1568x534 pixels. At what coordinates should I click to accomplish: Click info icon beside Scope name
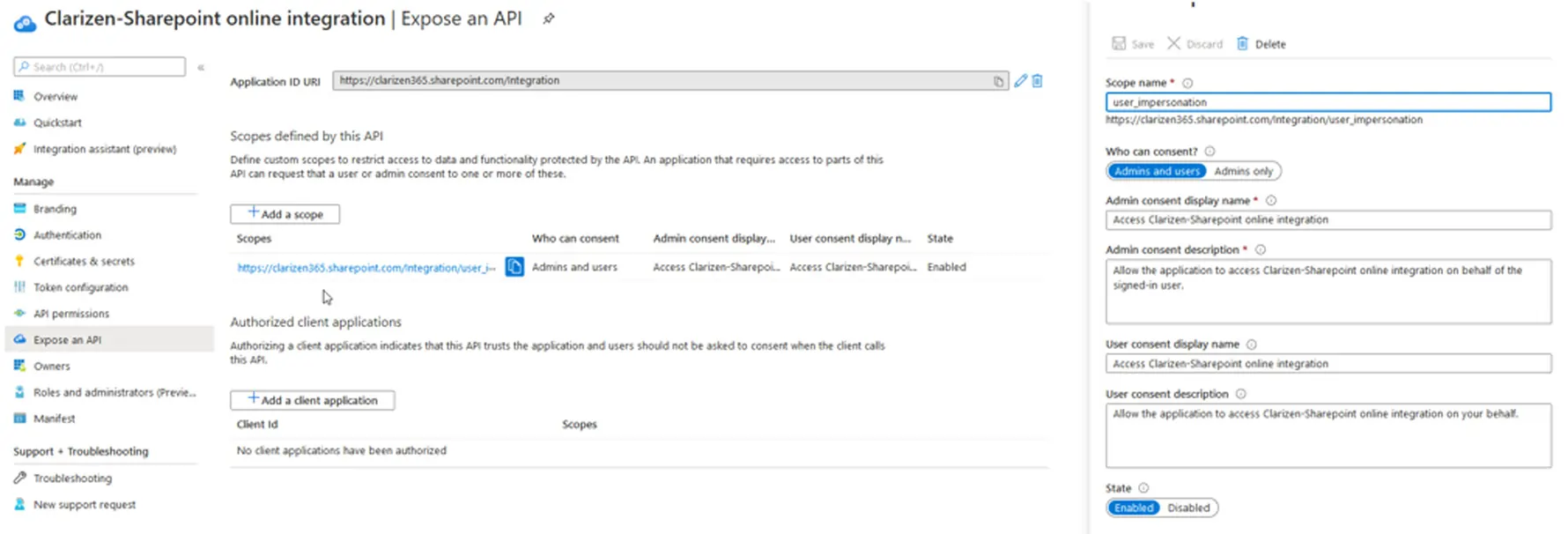coord(1187,83)
